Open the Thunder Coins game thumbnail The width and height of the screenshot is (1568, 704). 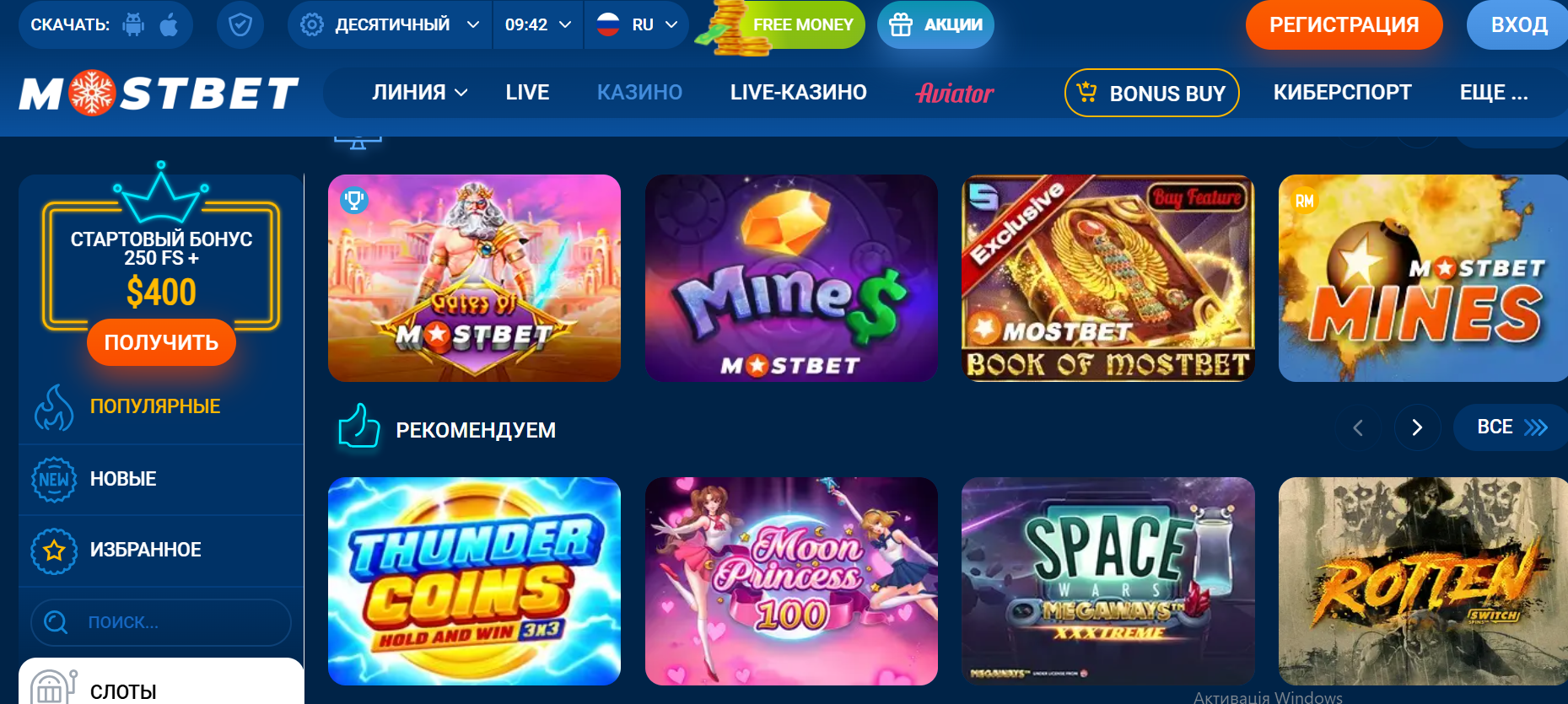[474, 581]
